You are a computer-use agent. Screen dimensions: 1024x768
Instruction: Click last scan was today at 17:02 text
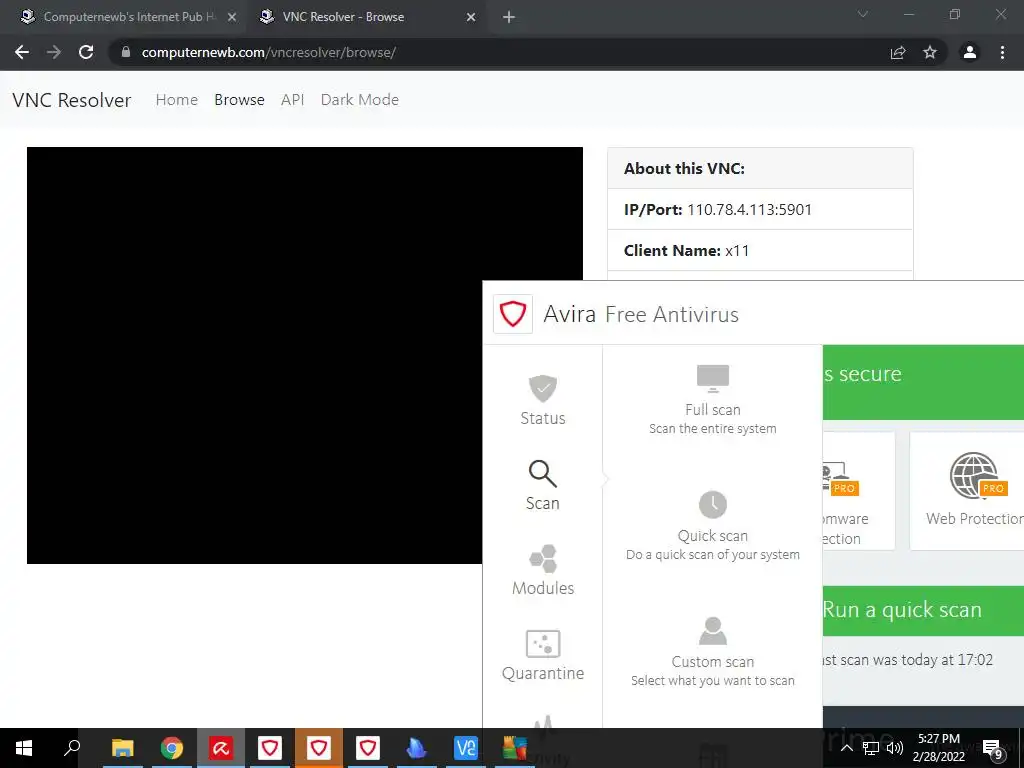[908, 660]
